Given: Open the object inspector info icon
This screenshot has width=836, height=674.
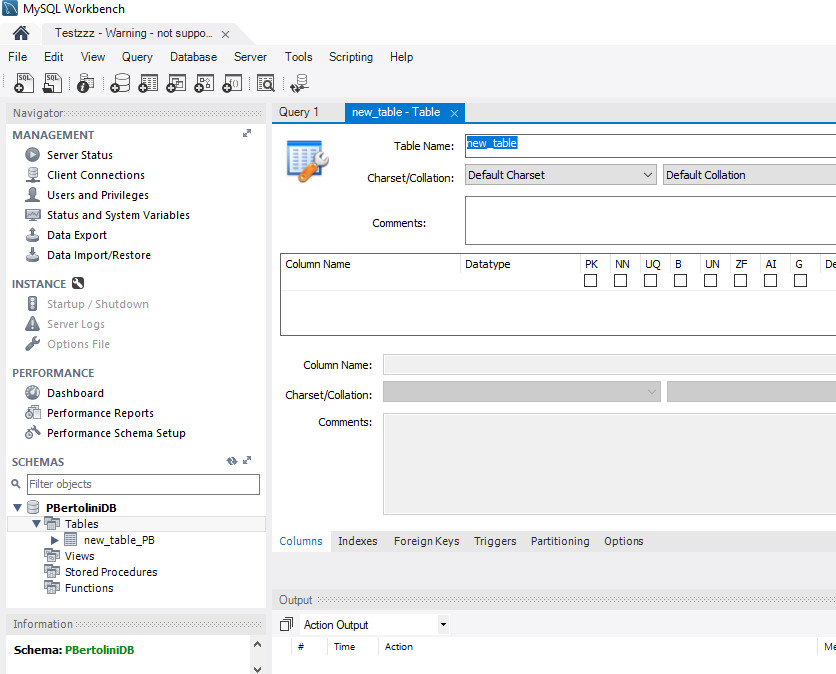Looking at the screenshot, I should (x=85, y=83).
